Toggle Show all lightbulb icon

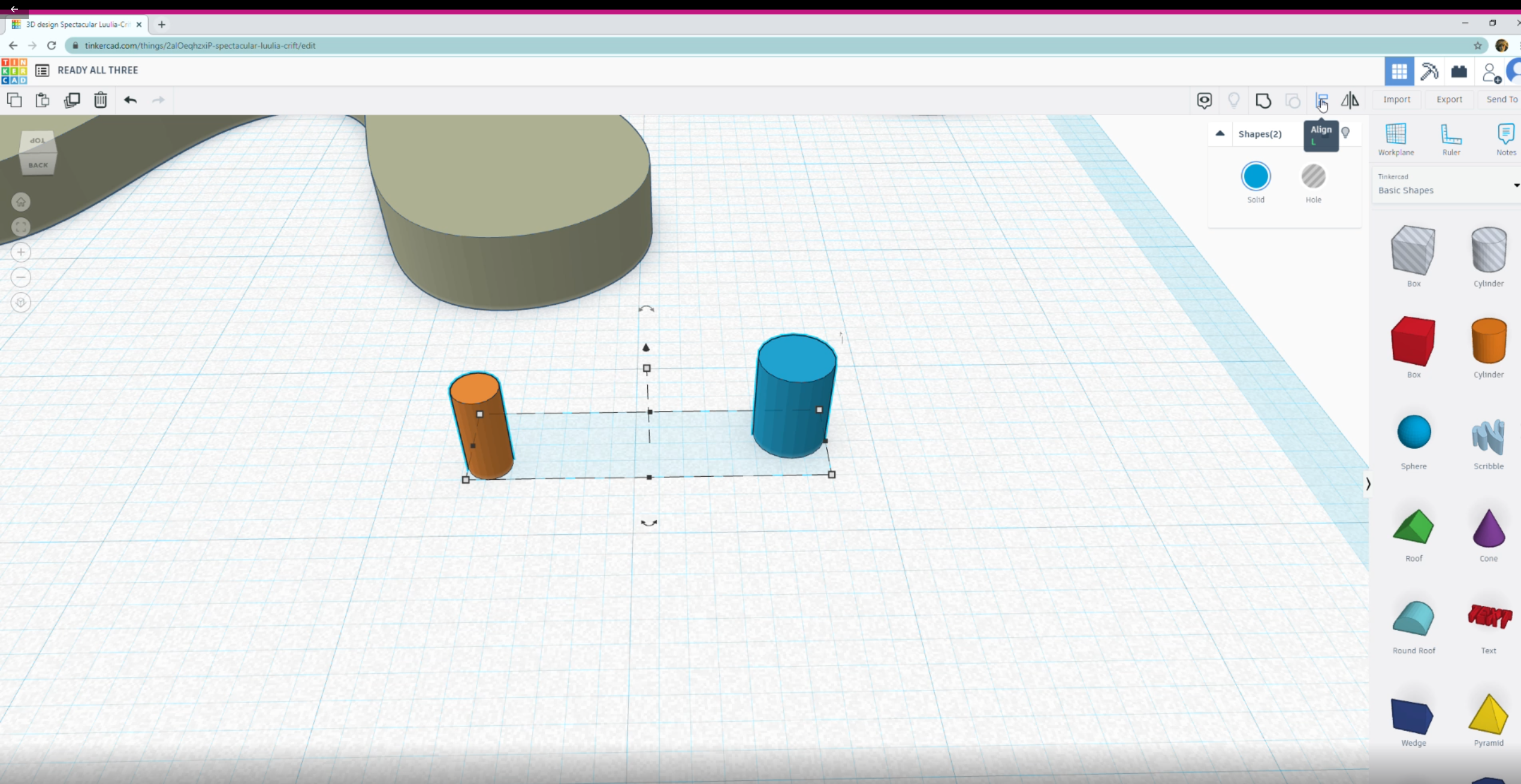1233,100
